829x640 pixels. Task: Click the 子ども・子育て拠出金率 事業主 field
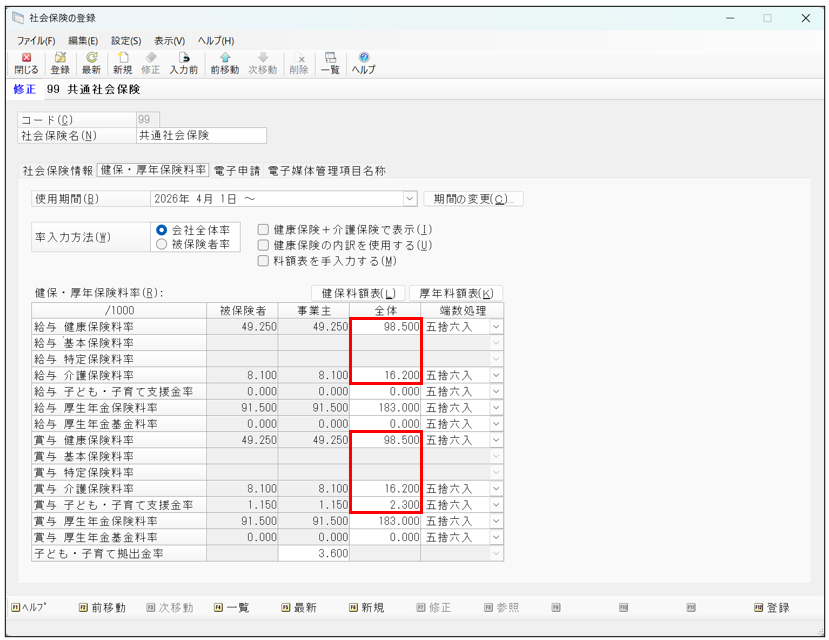[314, 553]
